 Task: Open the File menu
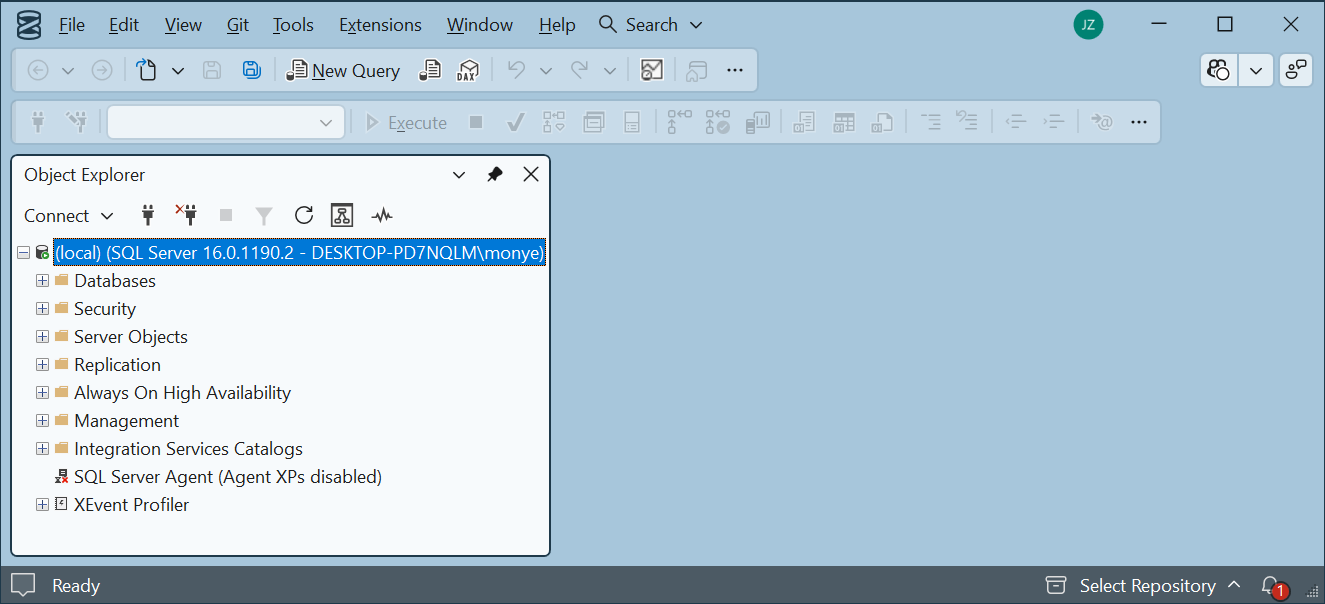(x=72, y=25)
